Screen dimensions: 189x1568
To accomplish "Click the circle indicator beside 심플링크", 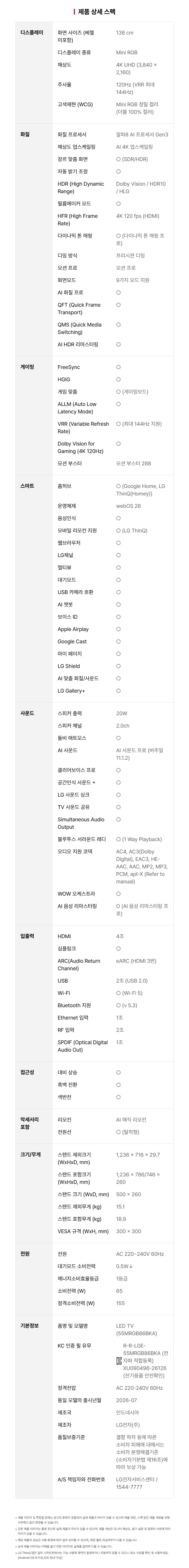I will point(118,948).
